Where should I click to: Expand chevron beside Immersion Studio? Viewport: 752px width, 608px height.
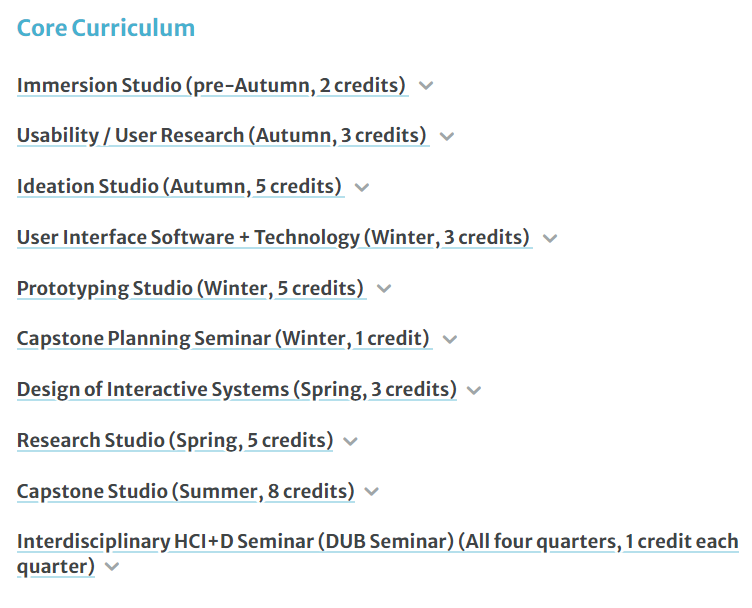pos(426,86)
